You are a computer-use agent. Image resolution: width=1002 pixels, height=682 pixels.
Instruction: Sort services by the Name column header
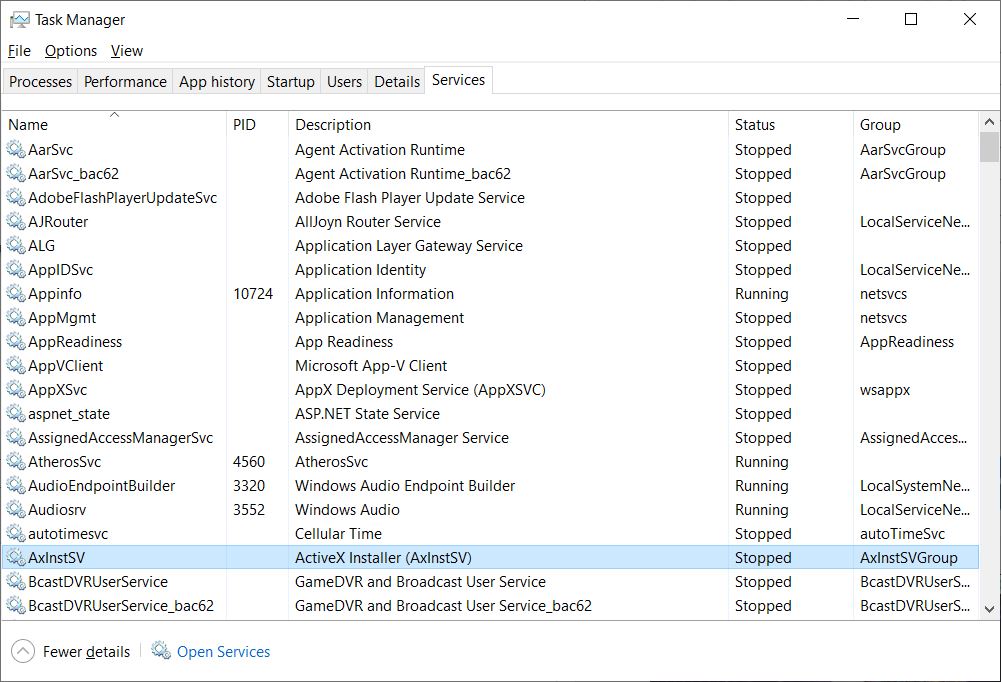point(28,125)
